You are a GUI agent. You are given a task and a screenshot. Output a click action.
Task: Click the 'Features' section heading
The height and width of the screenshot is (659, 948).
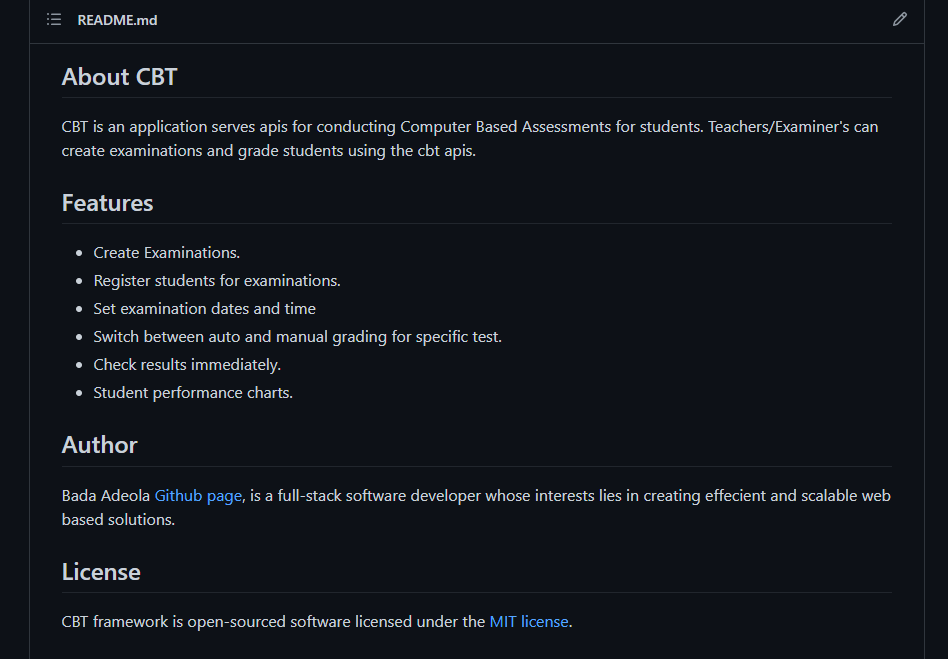pos(107,203)
